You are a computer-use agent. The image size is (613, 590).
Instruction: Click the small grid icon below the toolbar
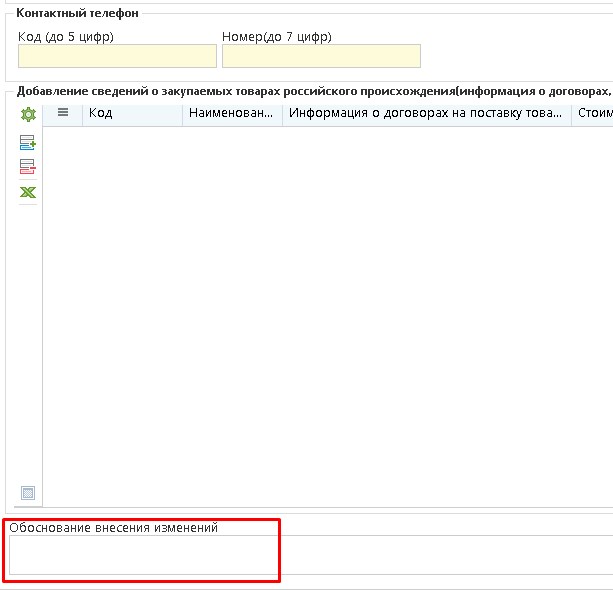(28, 492)
